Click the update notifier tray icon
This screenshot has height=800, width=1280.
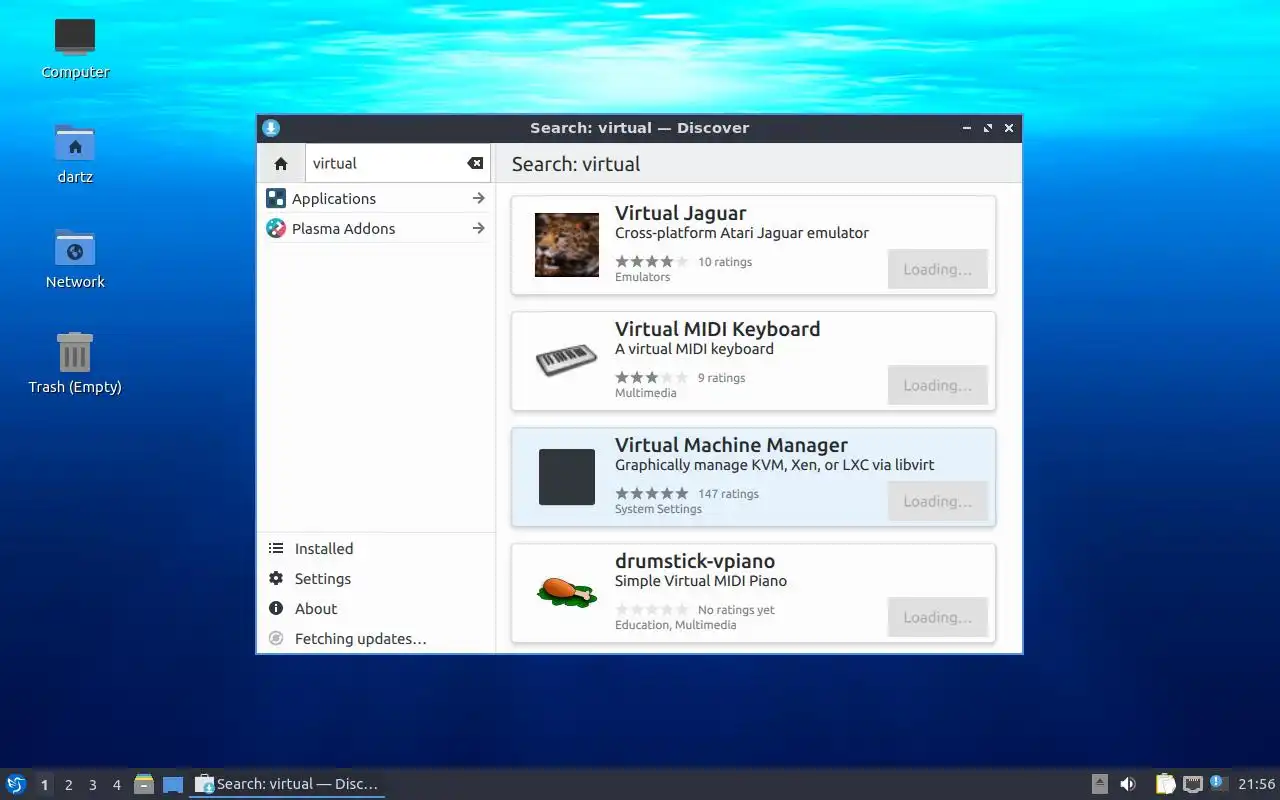point(1217,783)
